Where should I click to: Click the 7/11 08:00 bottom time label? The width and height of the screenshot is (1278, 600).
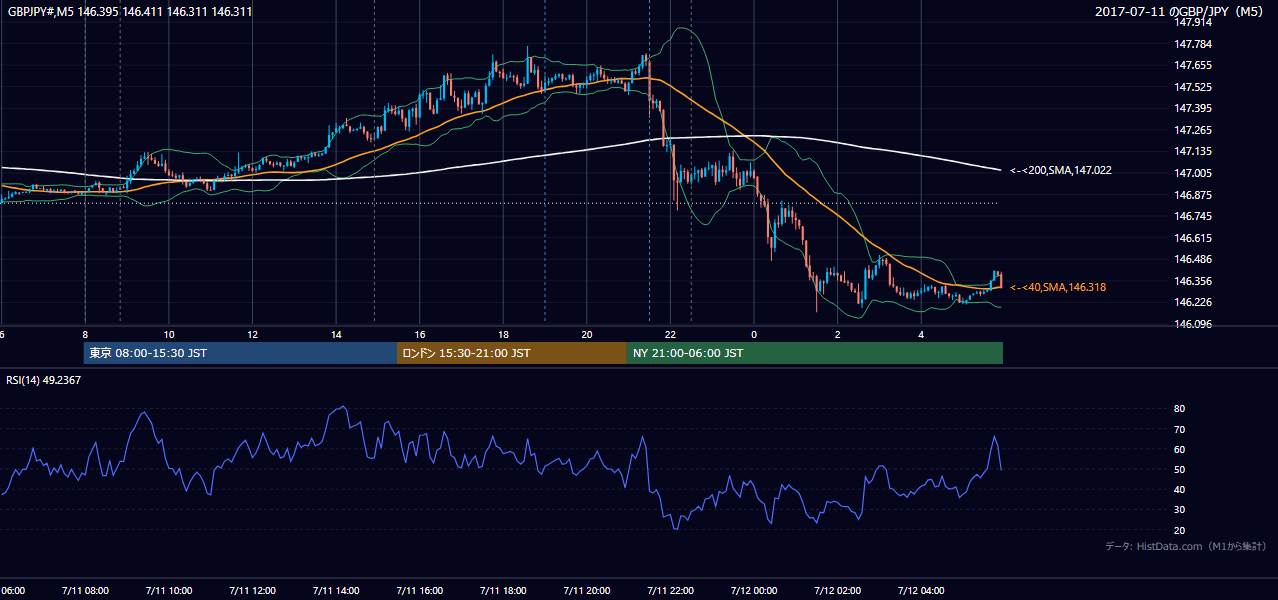[84, 590]
